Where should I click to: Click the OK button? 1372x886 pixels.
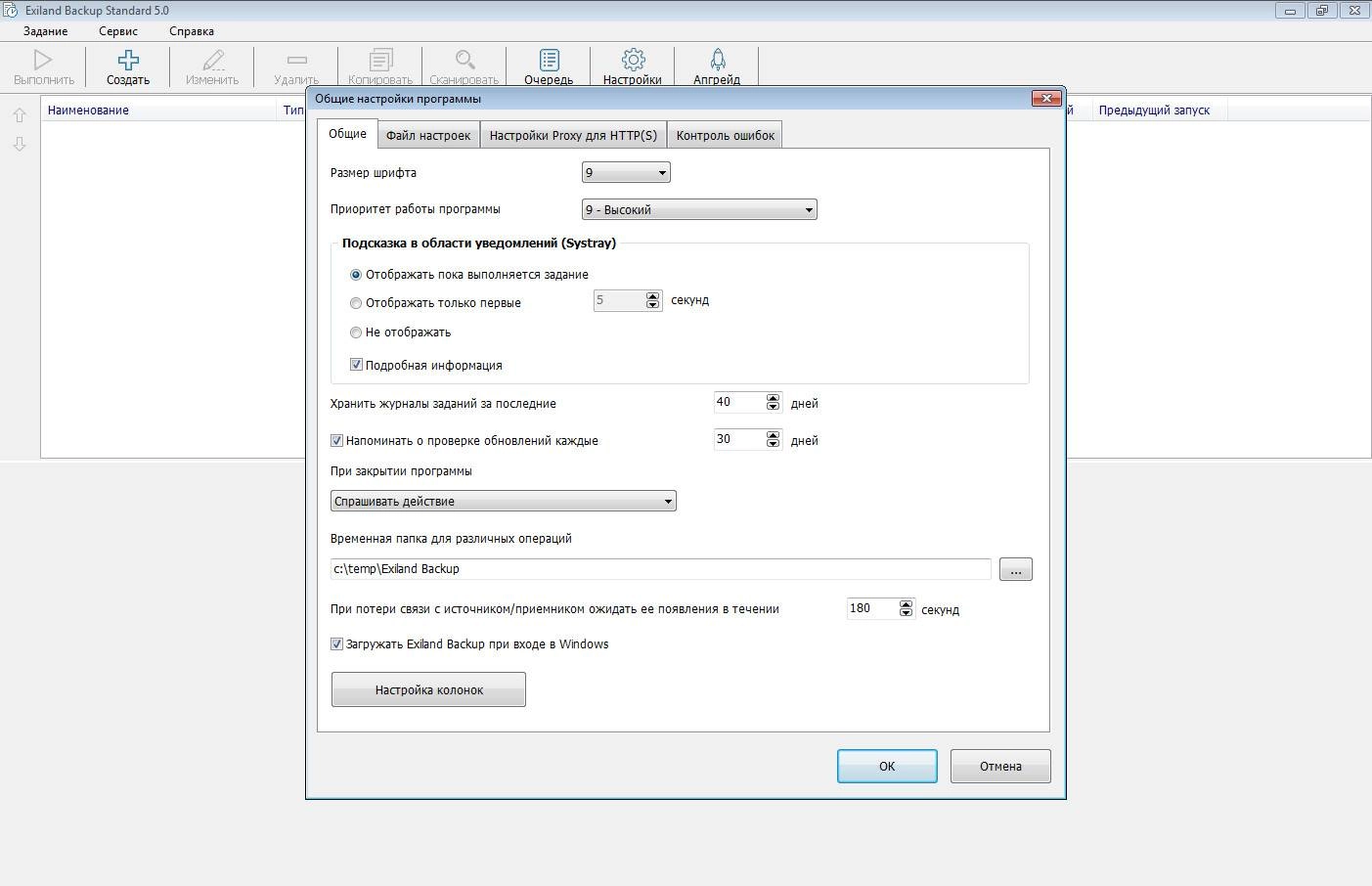click(887, 767)
